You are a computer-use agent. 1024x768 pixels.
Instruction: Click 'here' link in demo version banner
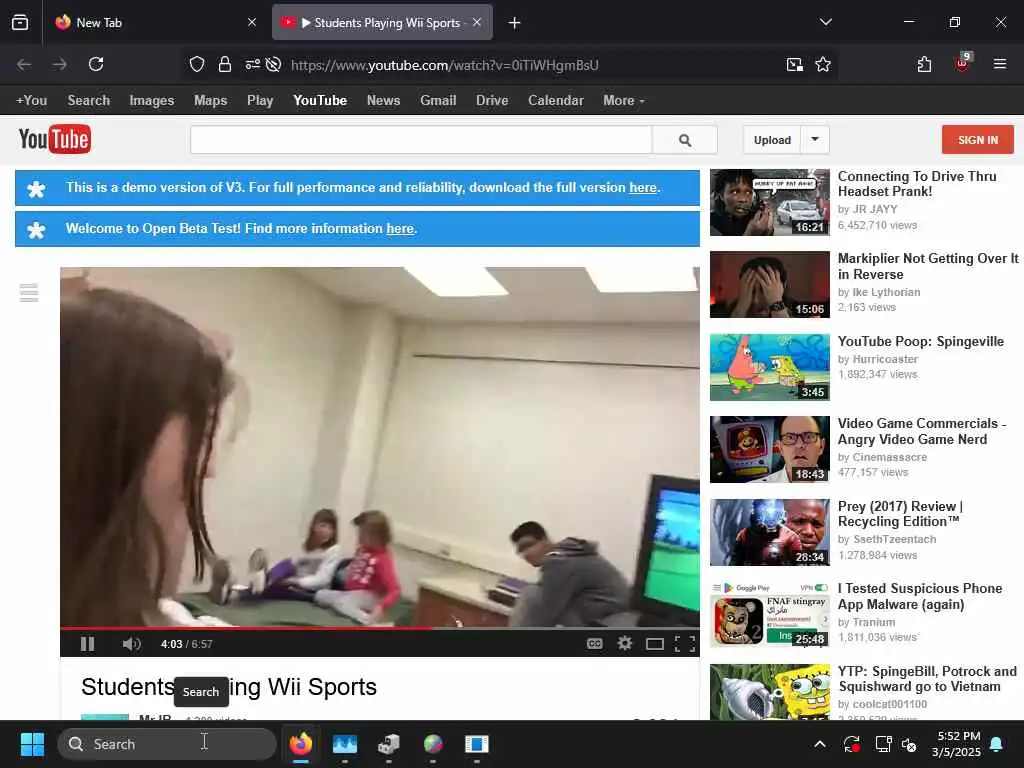tap(643, 187)
